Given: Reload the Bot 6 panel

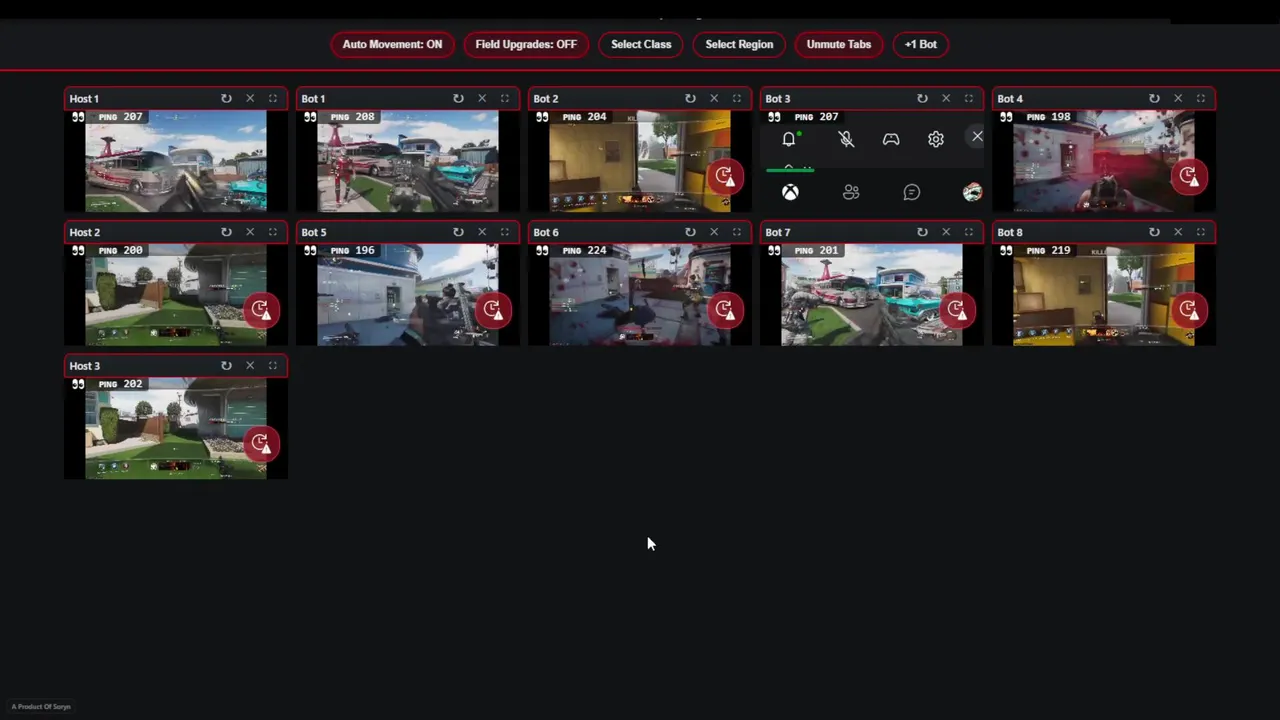Looking at the screenshot, I should tap(690, 232).
